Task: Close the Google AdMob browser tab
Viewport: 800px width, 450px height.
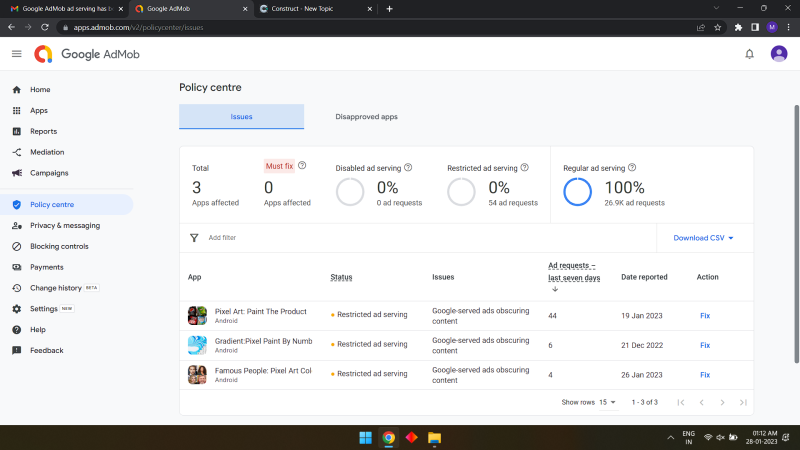Action: coord(245,9)
